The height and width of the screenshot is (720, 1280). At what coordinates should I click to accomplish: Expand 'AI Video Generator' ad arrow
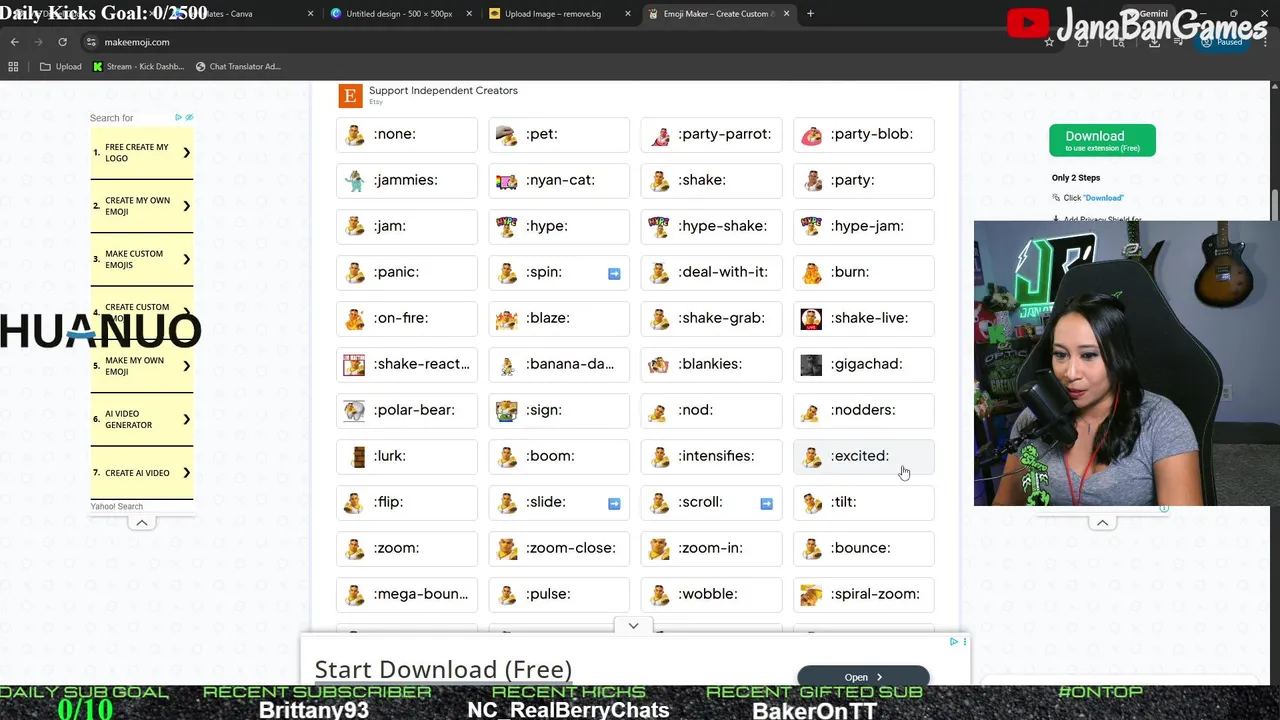[186, 419]
